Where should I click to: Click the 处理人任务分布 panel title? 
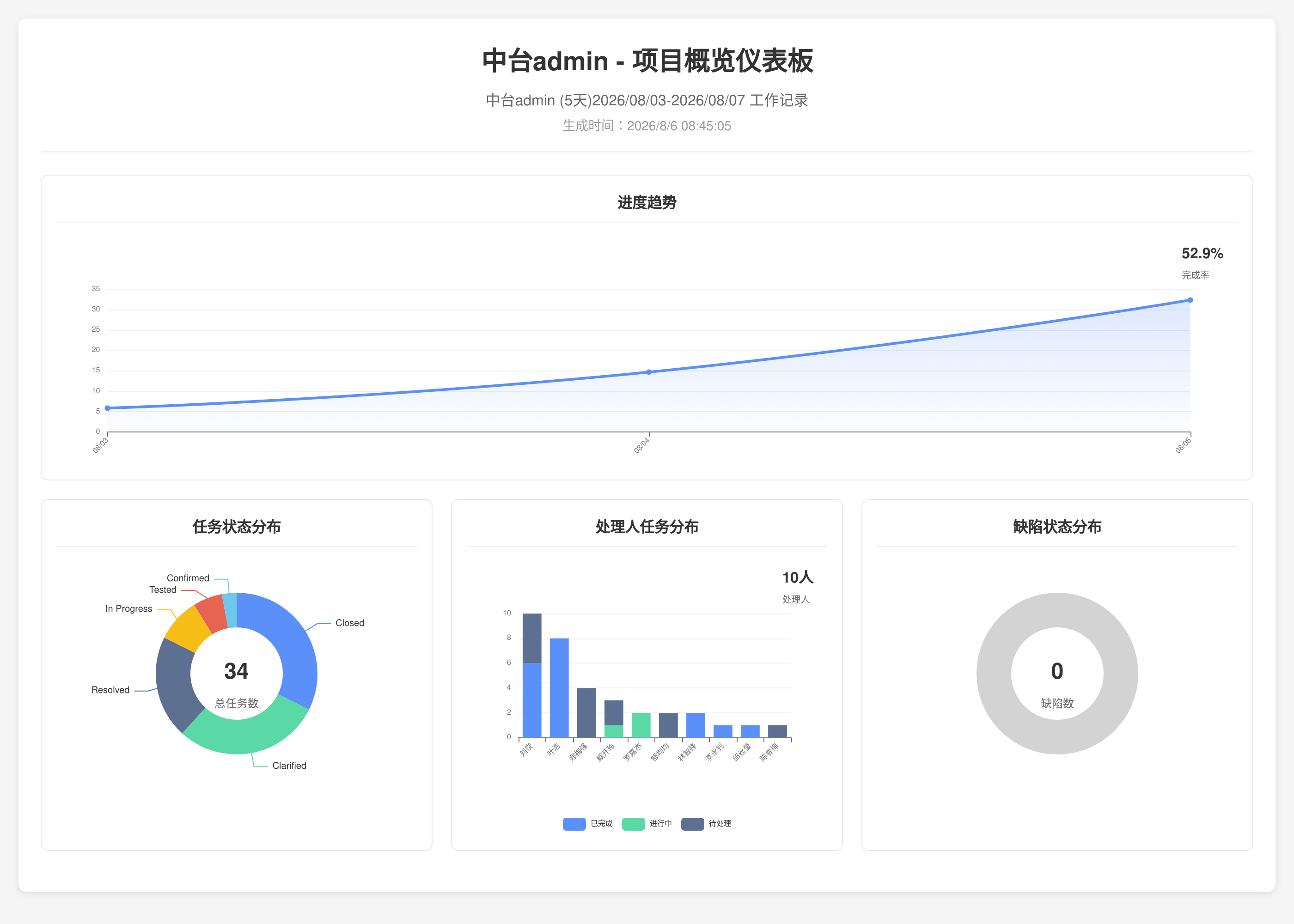(647, 527)
